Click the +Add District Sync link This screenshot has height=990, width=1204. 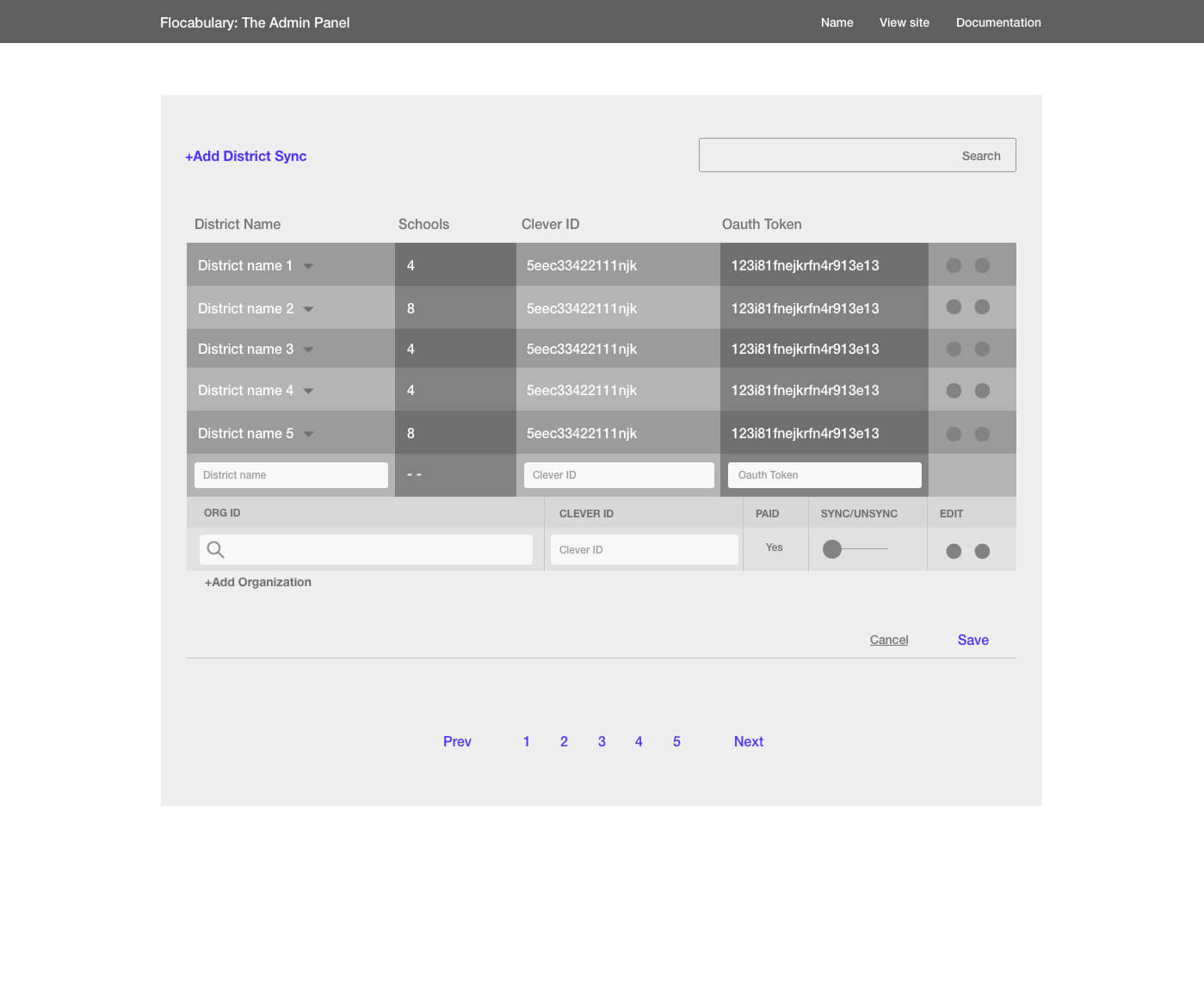246,156
